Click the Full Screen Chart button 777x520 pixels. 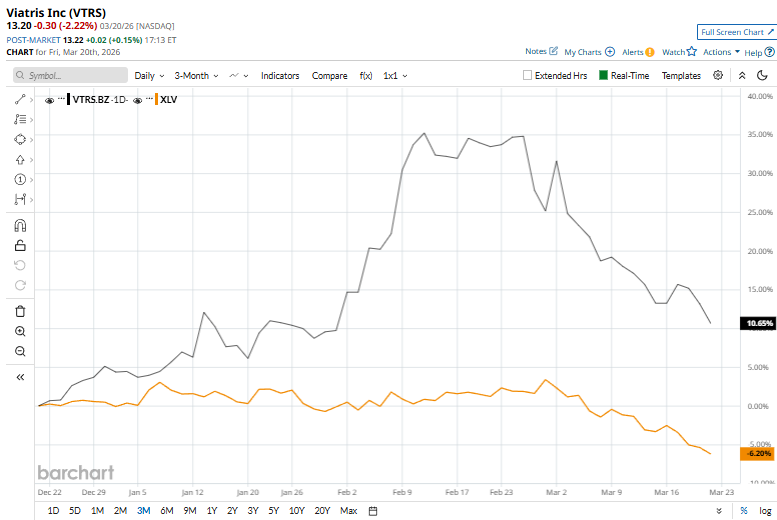736,32
